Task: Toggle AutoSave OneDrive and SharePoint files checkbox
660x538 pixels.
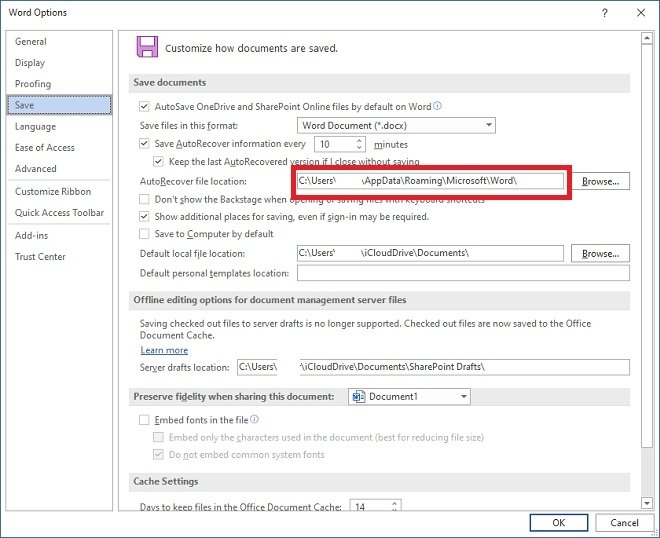Action: coord(144,106)
